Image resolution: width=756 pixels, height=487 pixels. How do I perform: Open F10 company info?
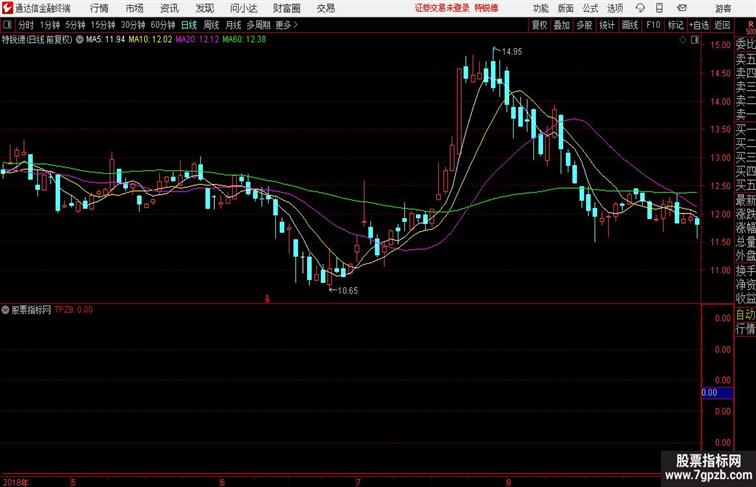(x=653, y=25)
